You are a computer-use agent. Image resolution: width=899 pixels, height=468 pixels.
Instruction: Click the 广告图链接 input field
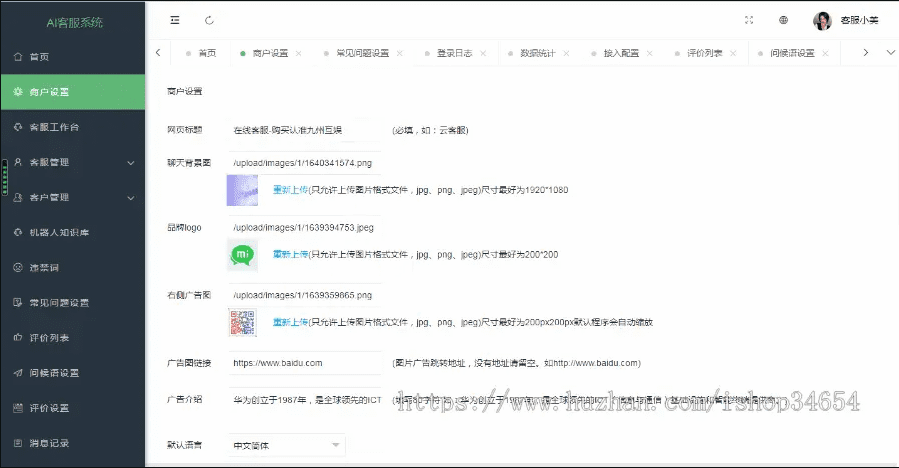pos(303,363)
